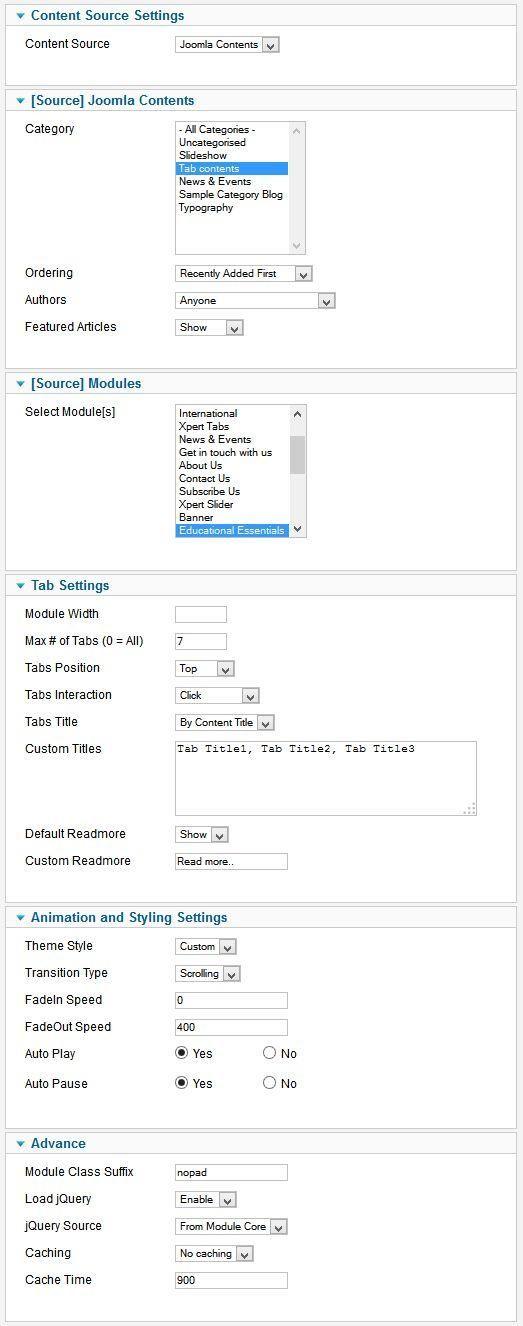Select 'Tab contents' in Category list
This screenshot has height=1326, width=523.
(232, 169)
